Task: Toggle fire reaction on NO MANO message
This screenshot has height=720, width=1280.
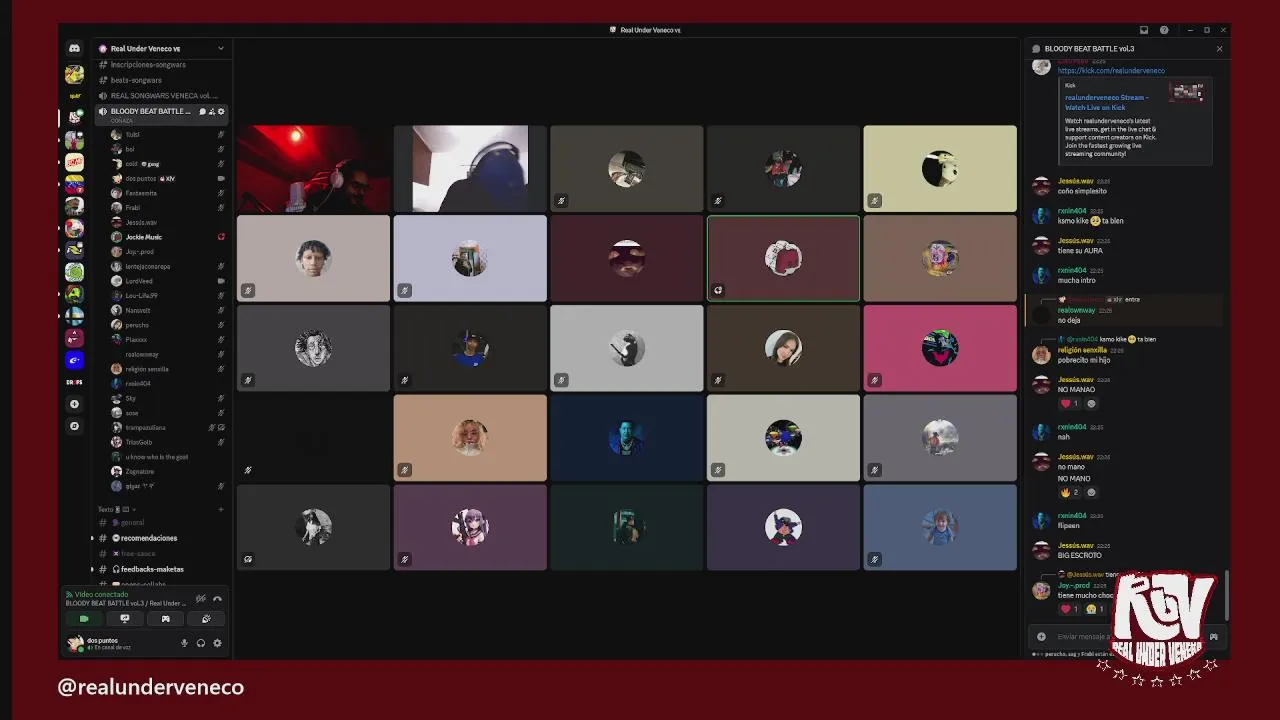Action: click(x=1069, y=492)
